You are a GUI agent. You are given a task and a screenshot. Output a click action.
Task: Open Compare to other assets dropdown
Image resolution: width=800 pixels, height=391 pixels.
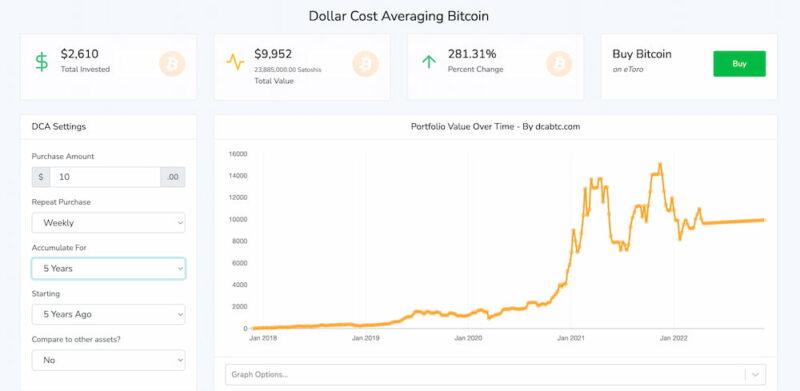[109, 360]
